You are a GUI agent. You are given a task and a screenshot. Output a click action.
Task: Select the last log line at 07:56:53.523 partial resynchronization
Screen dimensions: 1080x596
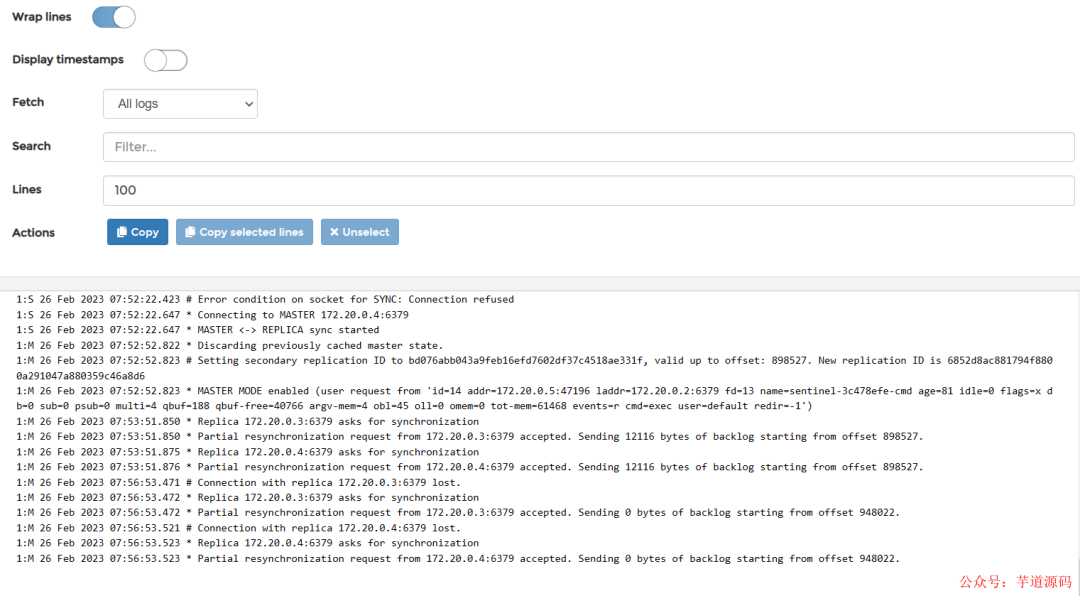(x=458, y=559)
